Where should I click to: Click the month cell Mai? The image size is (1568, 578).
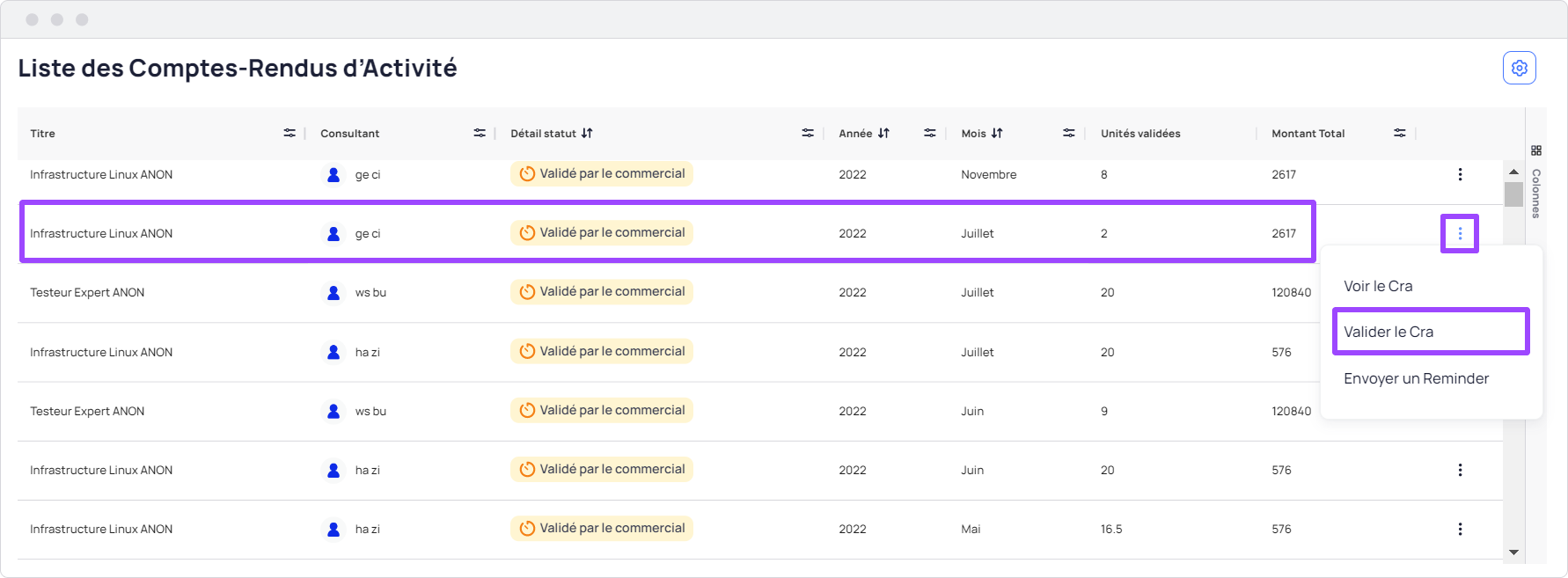pyautogui.click(x=971, y=529)
